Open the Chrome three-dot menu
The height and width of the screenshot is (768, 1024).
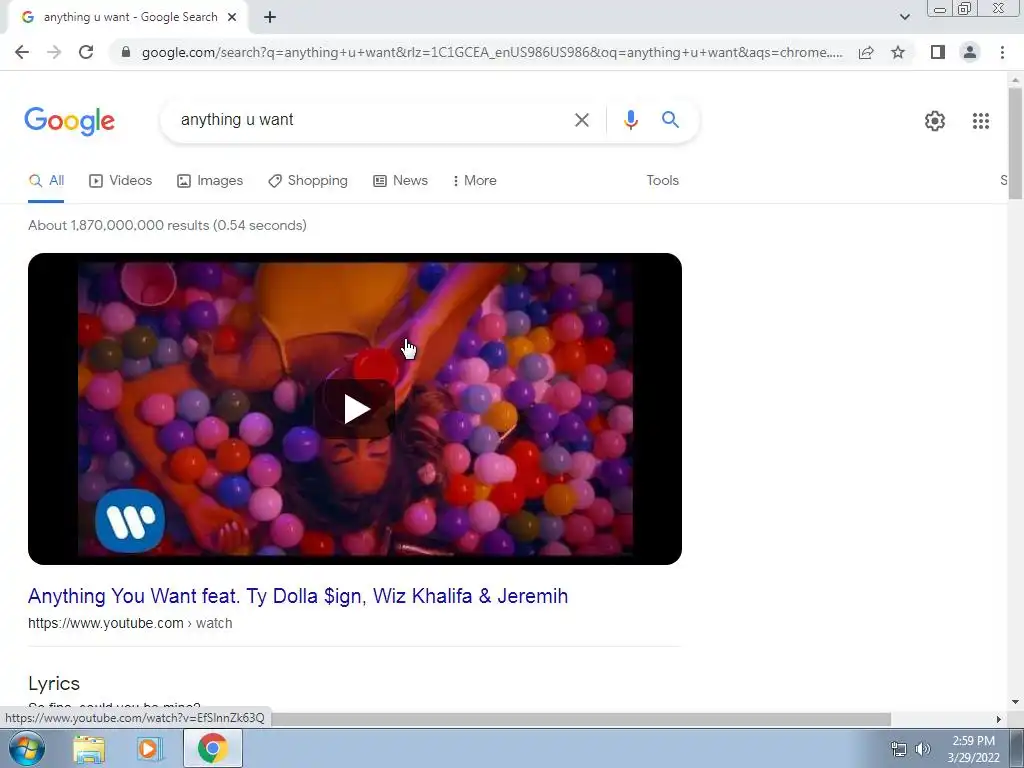[1002, 52]
